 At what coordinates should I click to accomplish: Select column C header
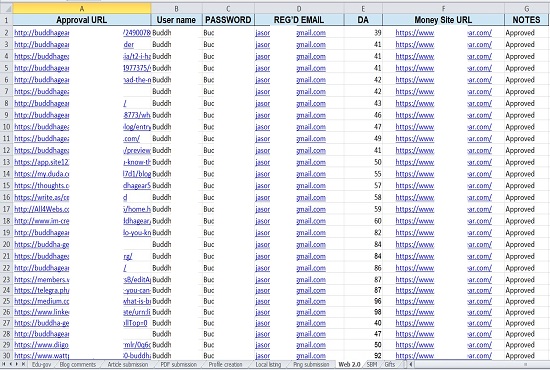228,9
